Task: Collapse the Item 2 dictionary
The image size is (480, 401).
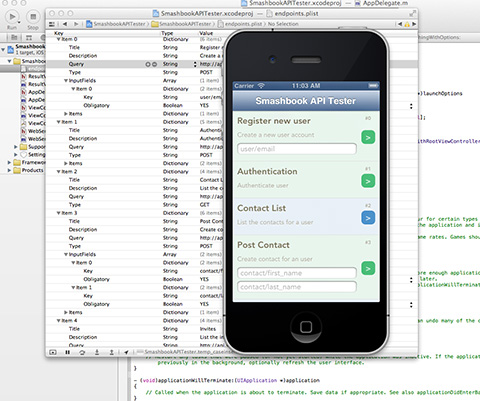Action: pos(59,172)
